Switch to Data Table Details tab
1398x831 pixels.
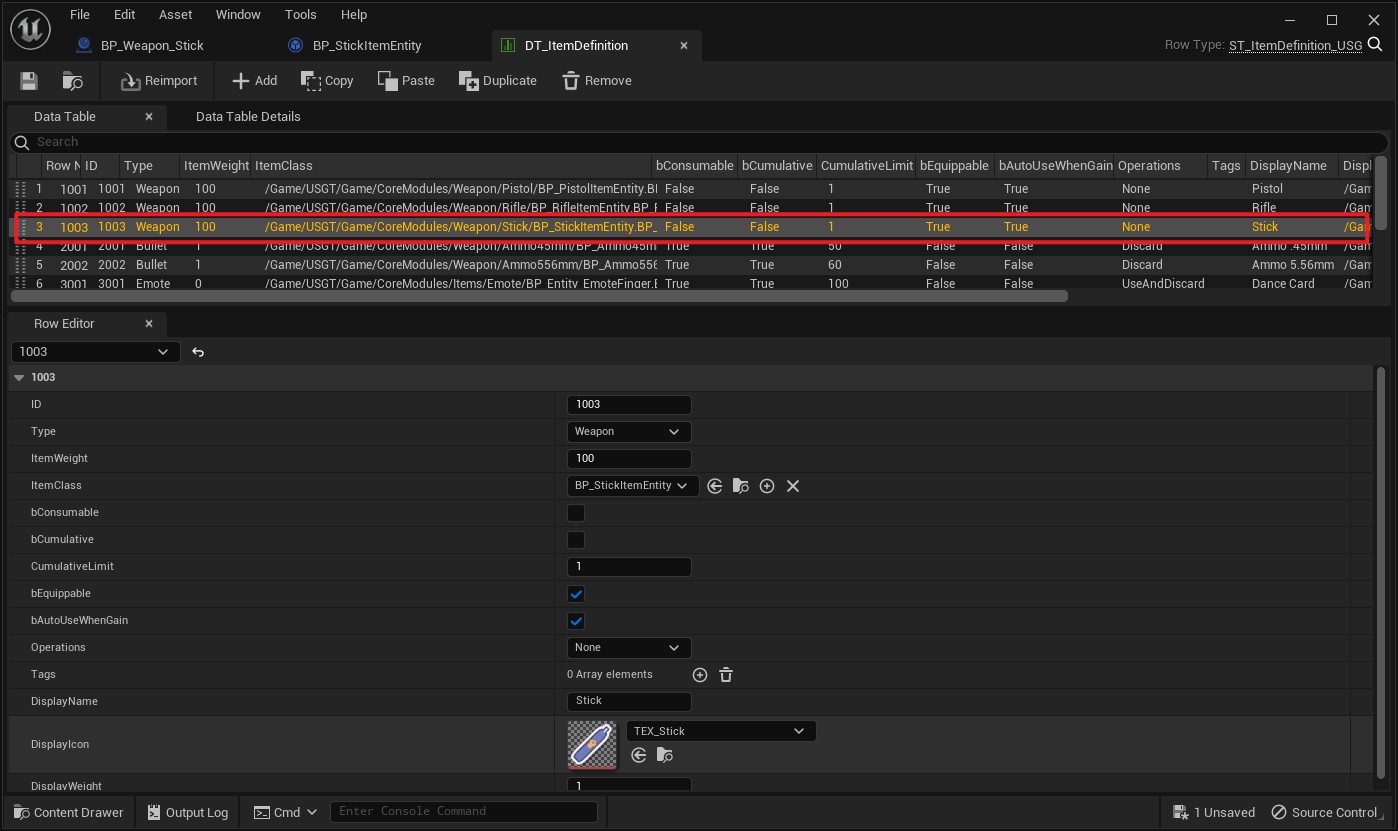(248, 117)
